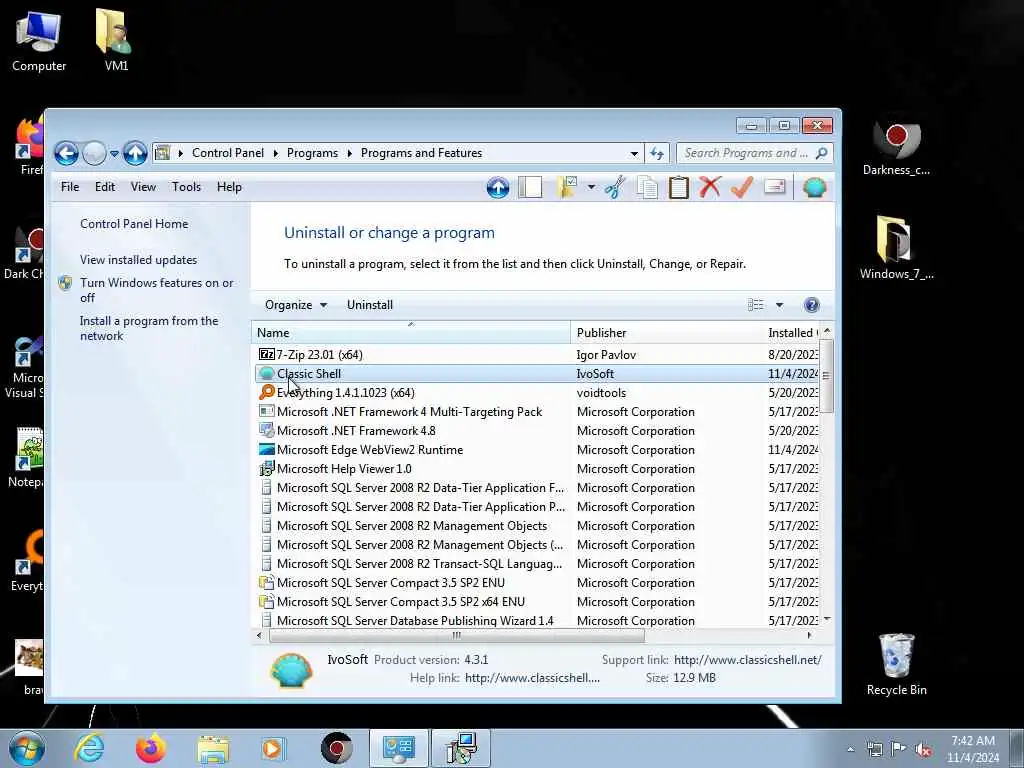Screen dimensions: 1024x768
Task: Open the Tools menu
Action: point(186,187)
